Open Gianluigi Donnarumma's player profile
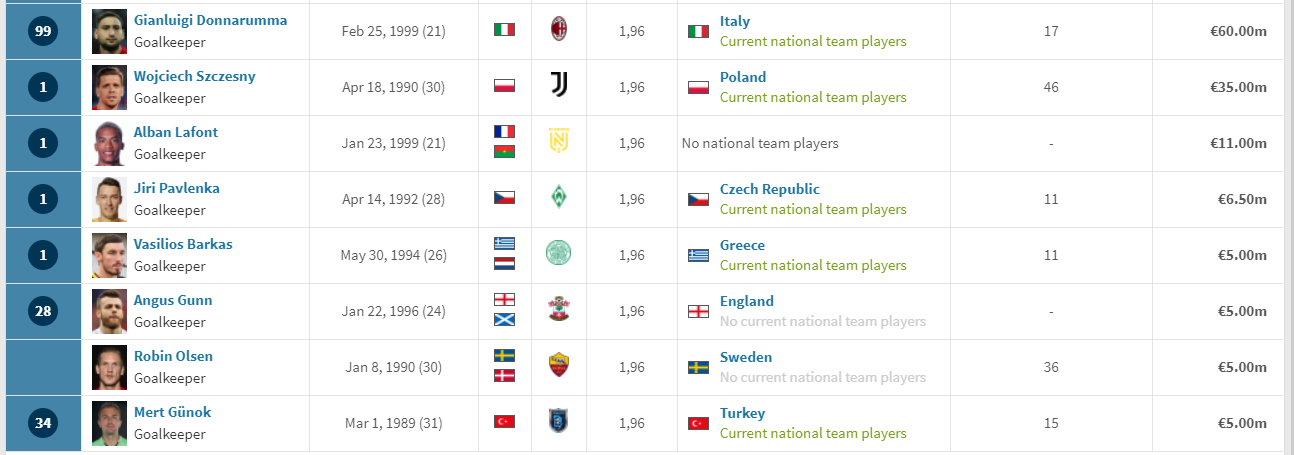 (210, 21)
